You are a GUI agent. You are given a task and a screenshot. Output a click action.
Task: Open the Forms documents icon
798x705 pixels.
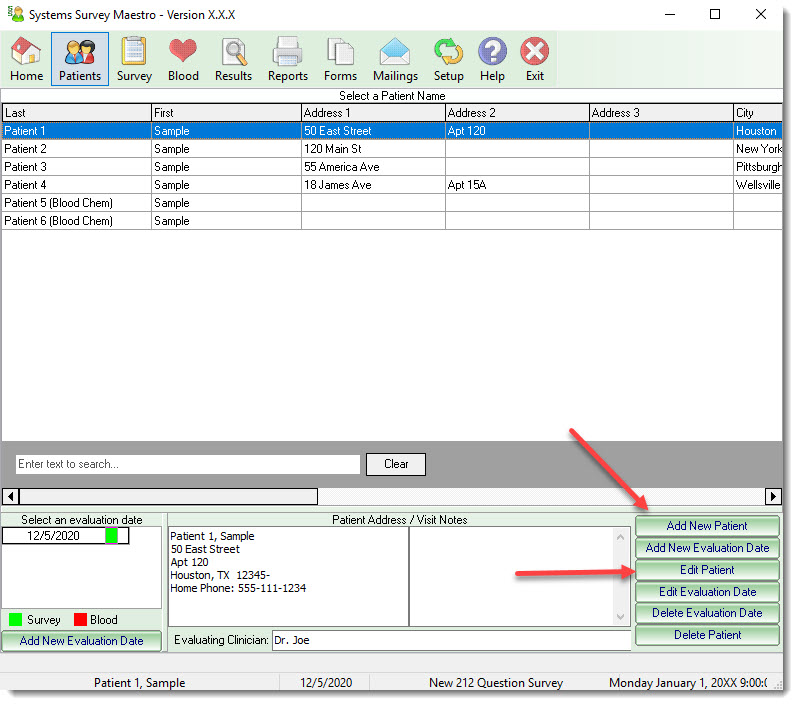pos(340,58)
